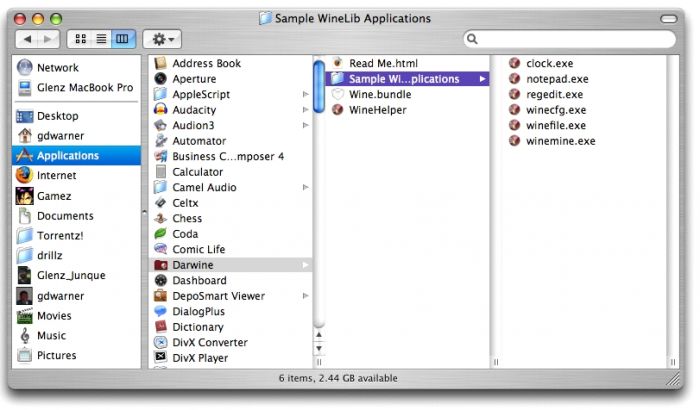Expand Audacity folder arrow
This screenshot has width=700, height=410.
305,110
